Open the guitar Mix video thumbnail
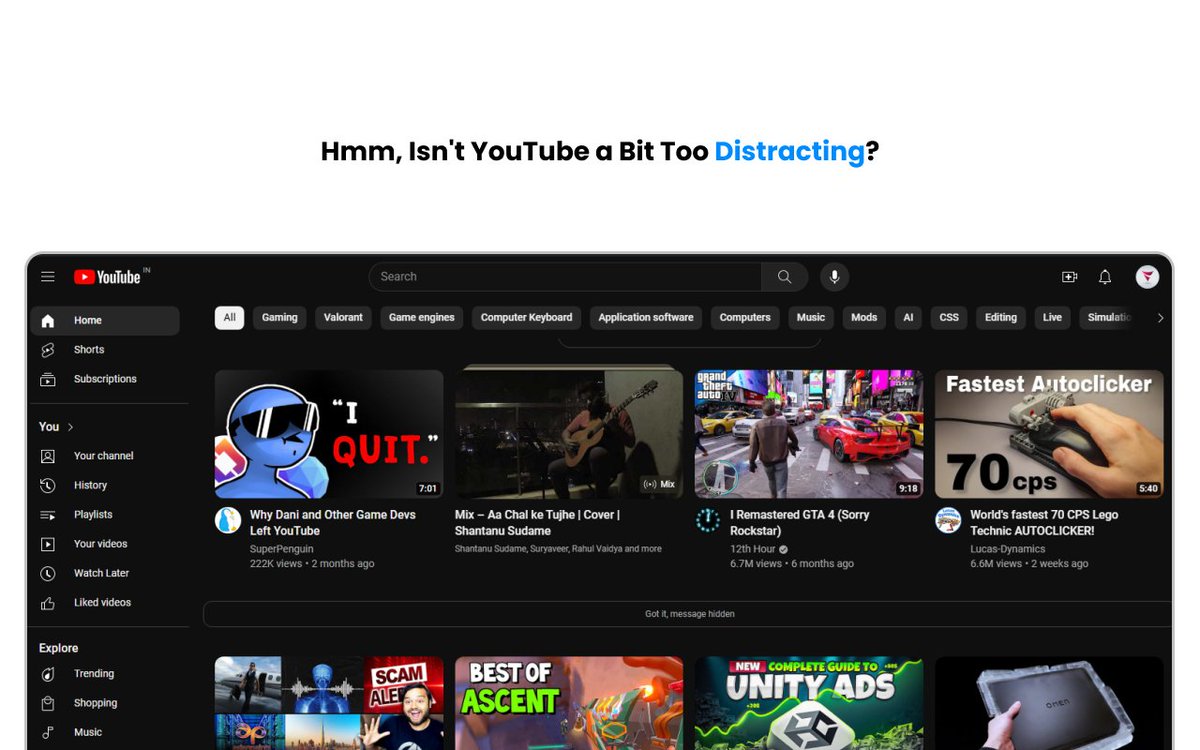The height and width of the screenshot is (750, 1200). (569, 434)
